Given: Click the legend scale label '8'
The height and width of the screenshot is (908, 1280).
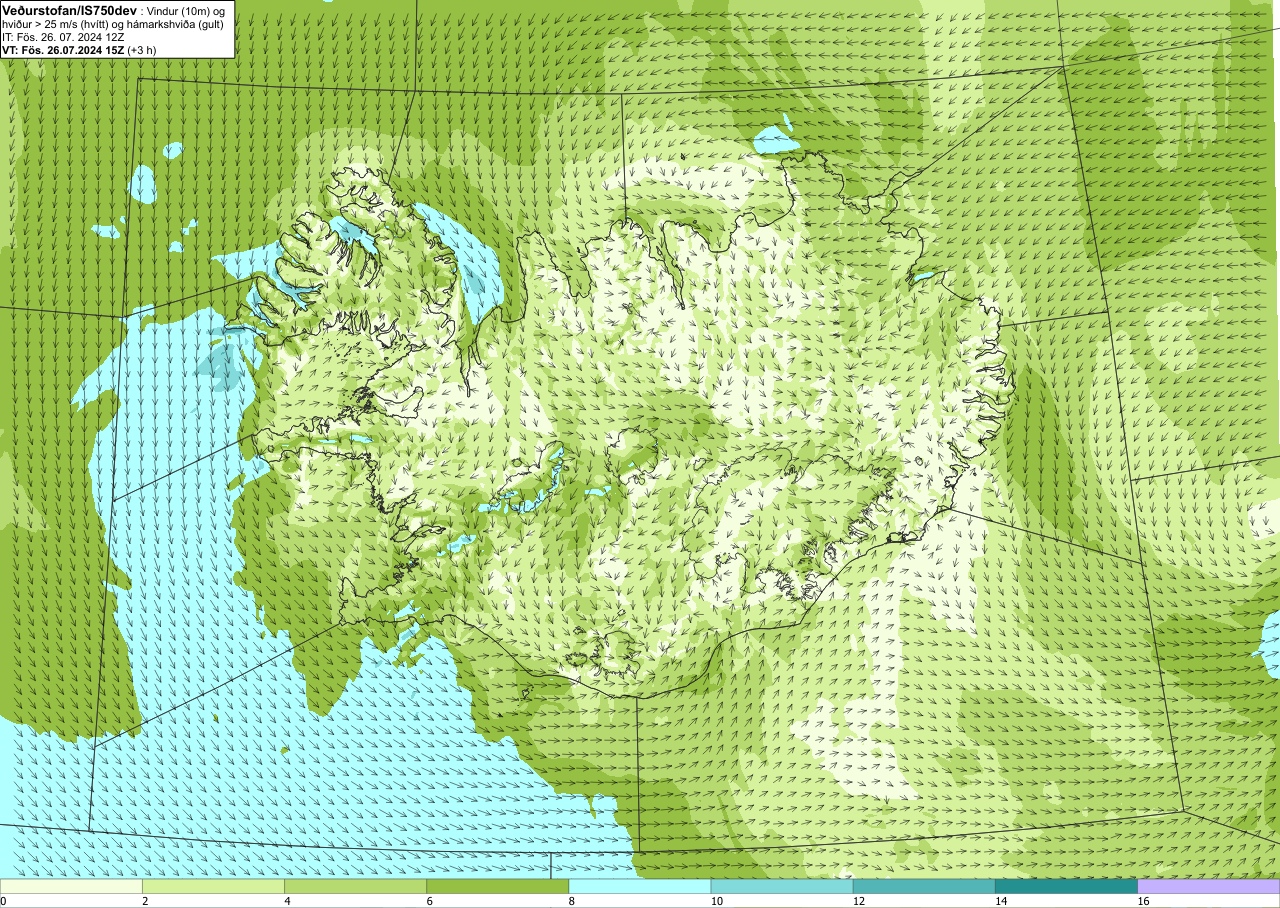Looking at the screenshot, I should coord(572,901).
